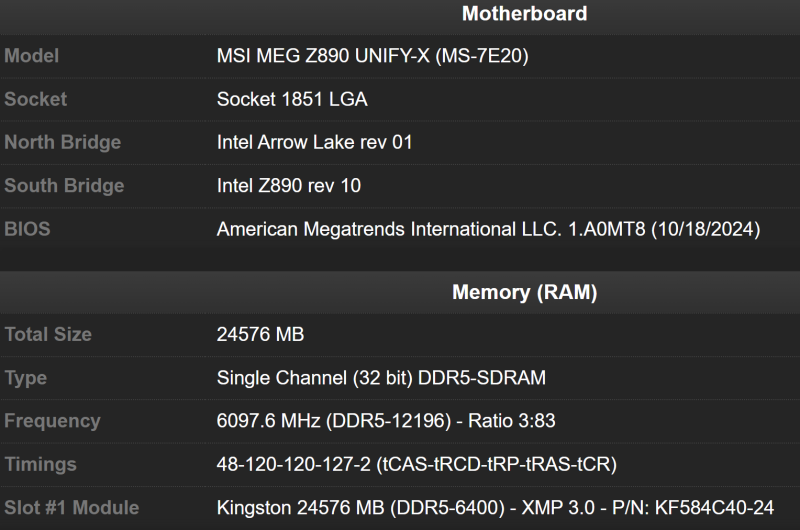The height and width of the screenshot is (530, 800).
Task: Click the MSI MEG Z890 UNIFY-X model value
Action: coord(372,56)
